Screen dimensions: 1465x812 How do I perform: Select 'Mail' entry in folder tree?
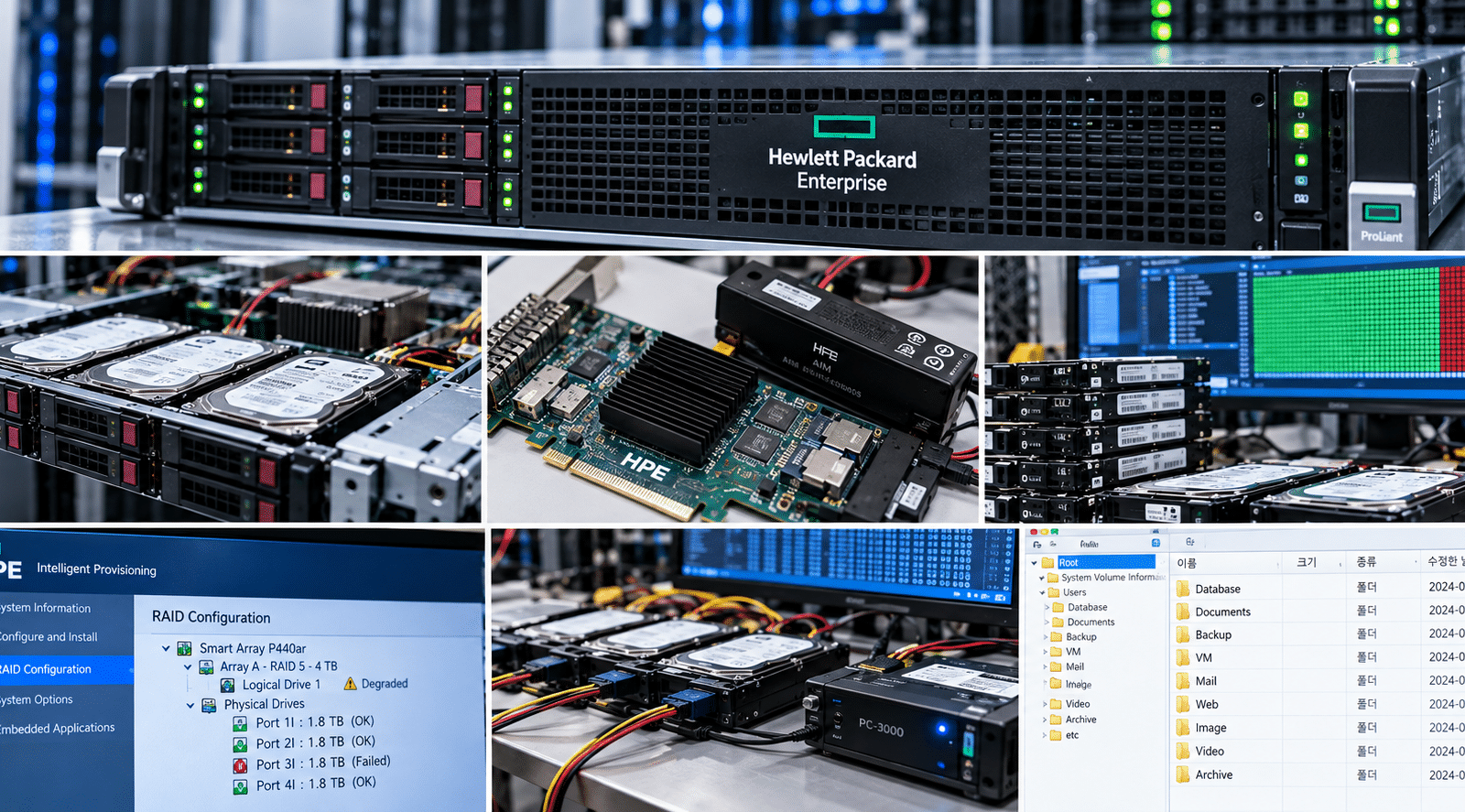(x=1075, y=666)
